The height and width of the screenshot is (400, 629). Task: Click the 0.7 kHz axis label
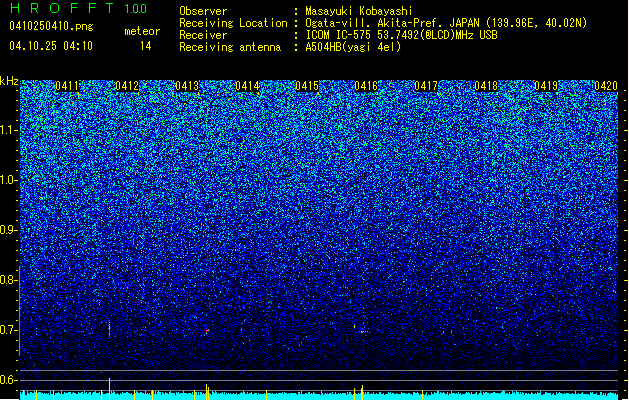[9, 330]
